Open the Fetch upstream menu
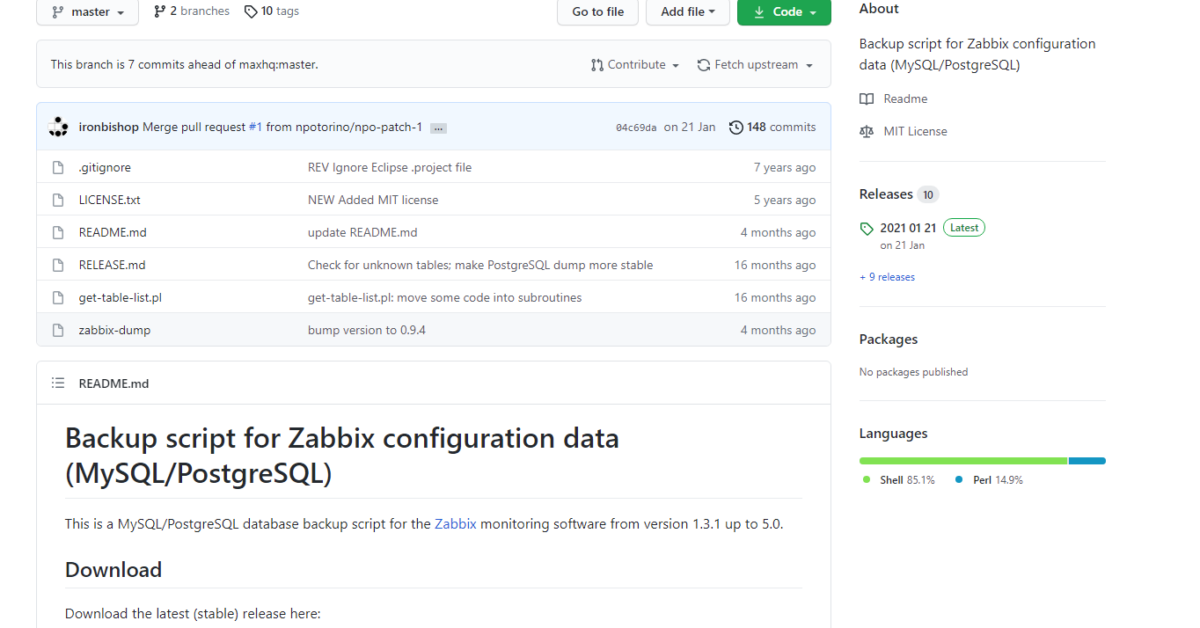 point(755,65)
